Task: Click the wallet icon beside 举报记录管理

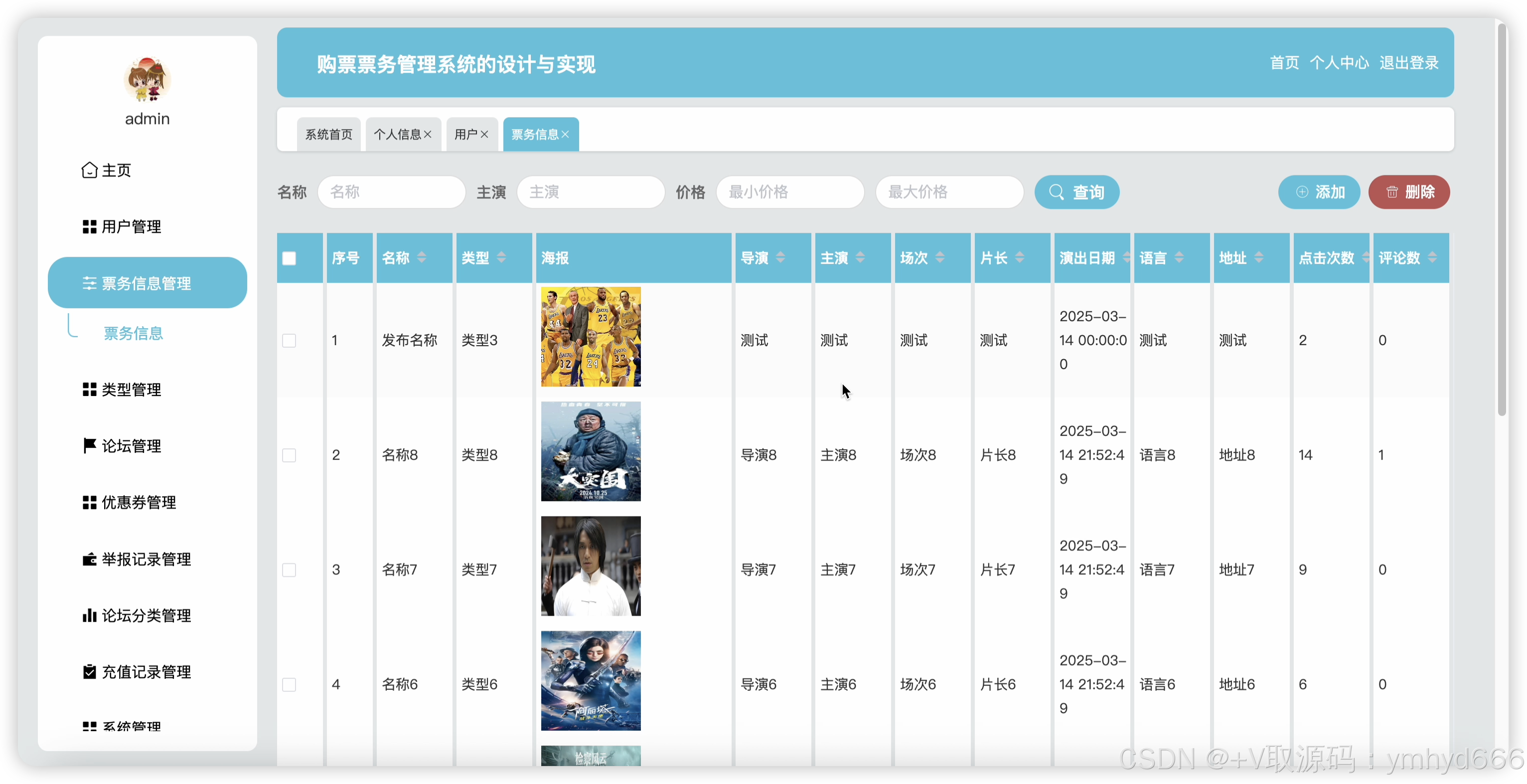Action: (89, 559)
